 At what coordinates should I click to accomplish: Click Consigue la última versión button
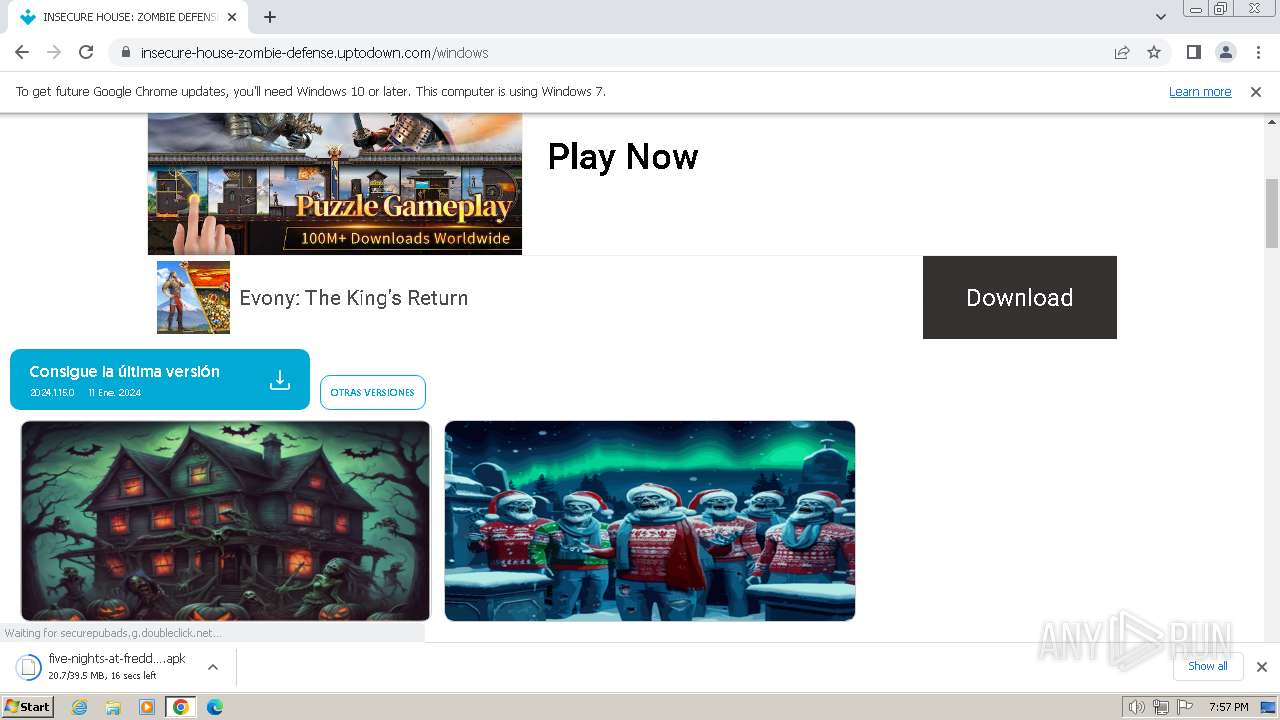click(160, 380)
